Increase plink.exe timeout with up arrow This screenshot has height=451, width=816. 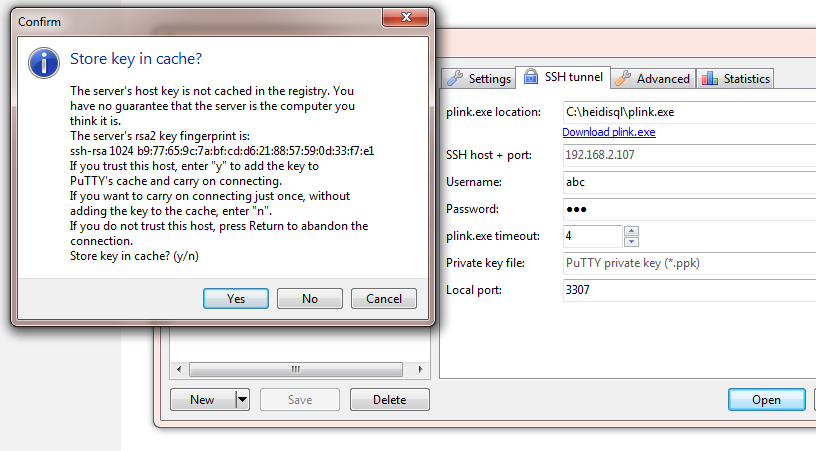point(631,231)
